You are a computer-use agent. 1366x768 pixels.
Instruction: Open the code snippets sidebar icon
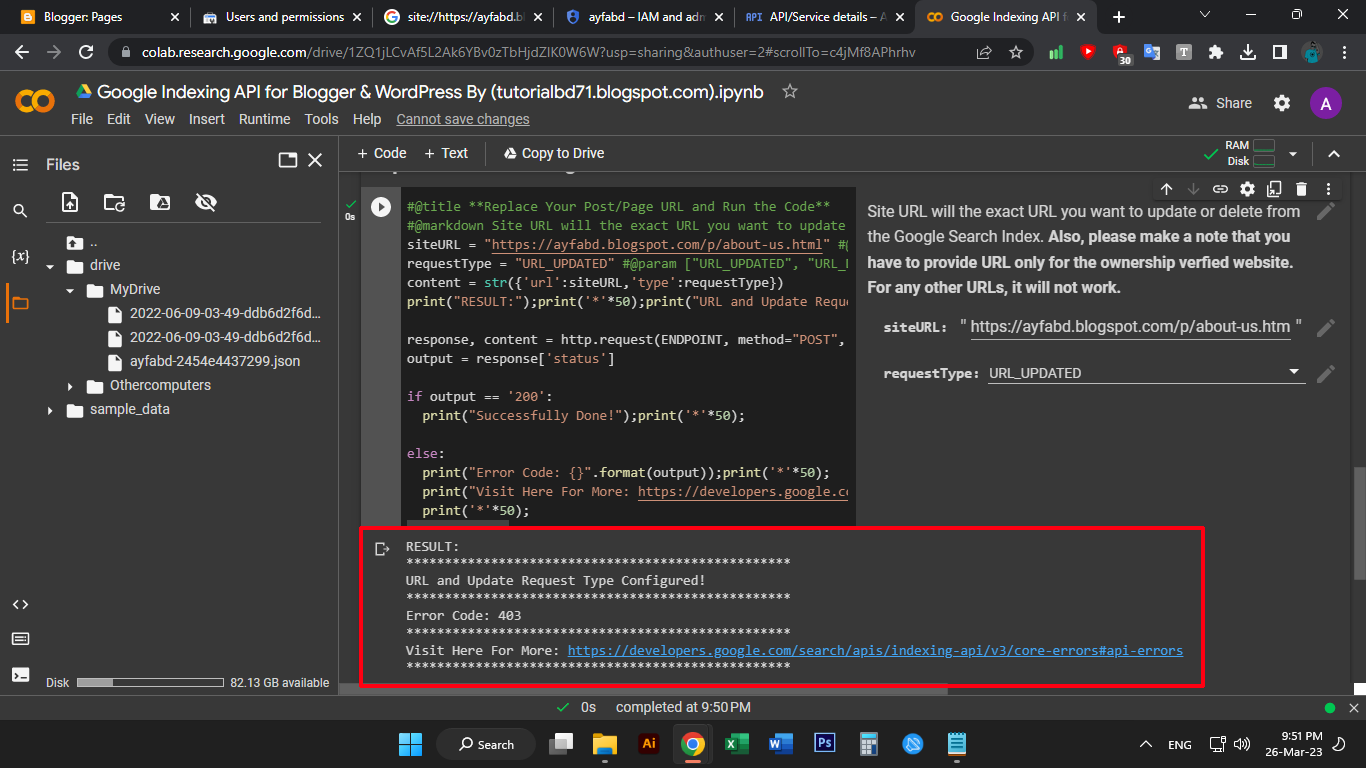(20, 605)
